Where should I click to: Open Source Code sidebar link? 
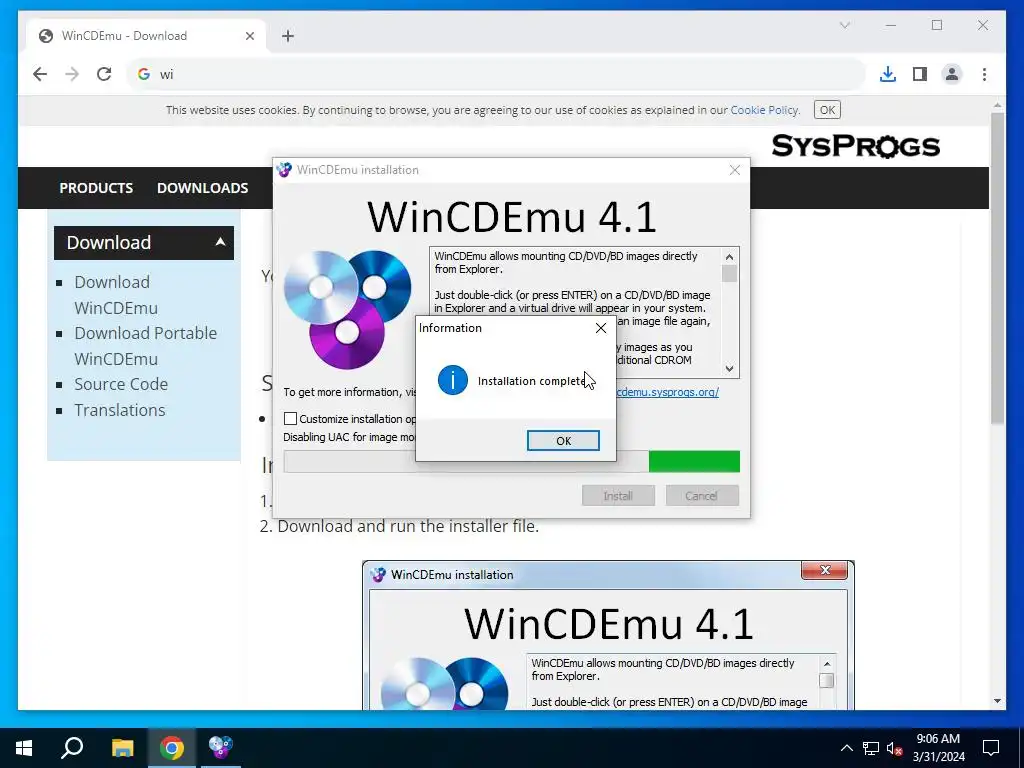point(121,384)
